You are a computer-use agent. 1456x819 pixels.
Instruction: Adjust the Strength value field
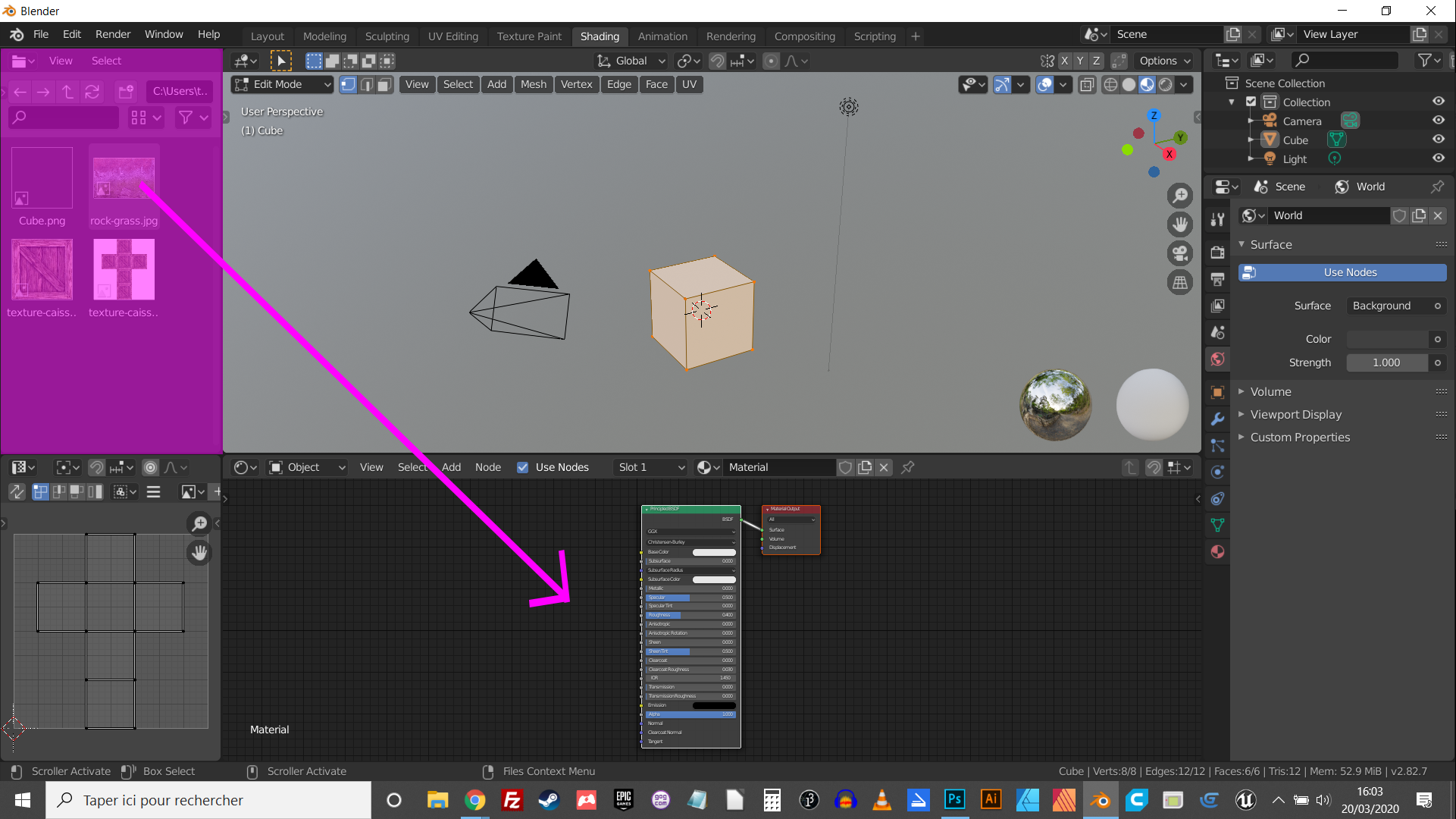coord(1386,362)
